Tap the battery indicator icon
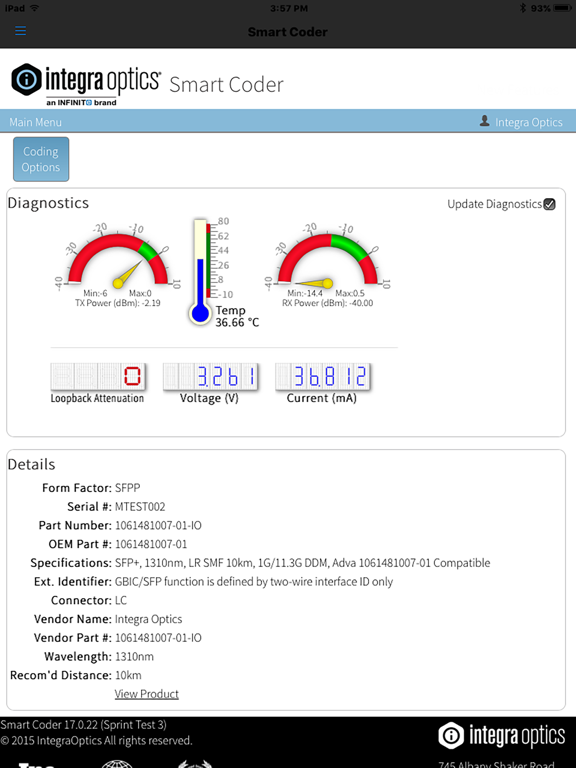Screen dimensions: 576x768 tap(562, 8)
